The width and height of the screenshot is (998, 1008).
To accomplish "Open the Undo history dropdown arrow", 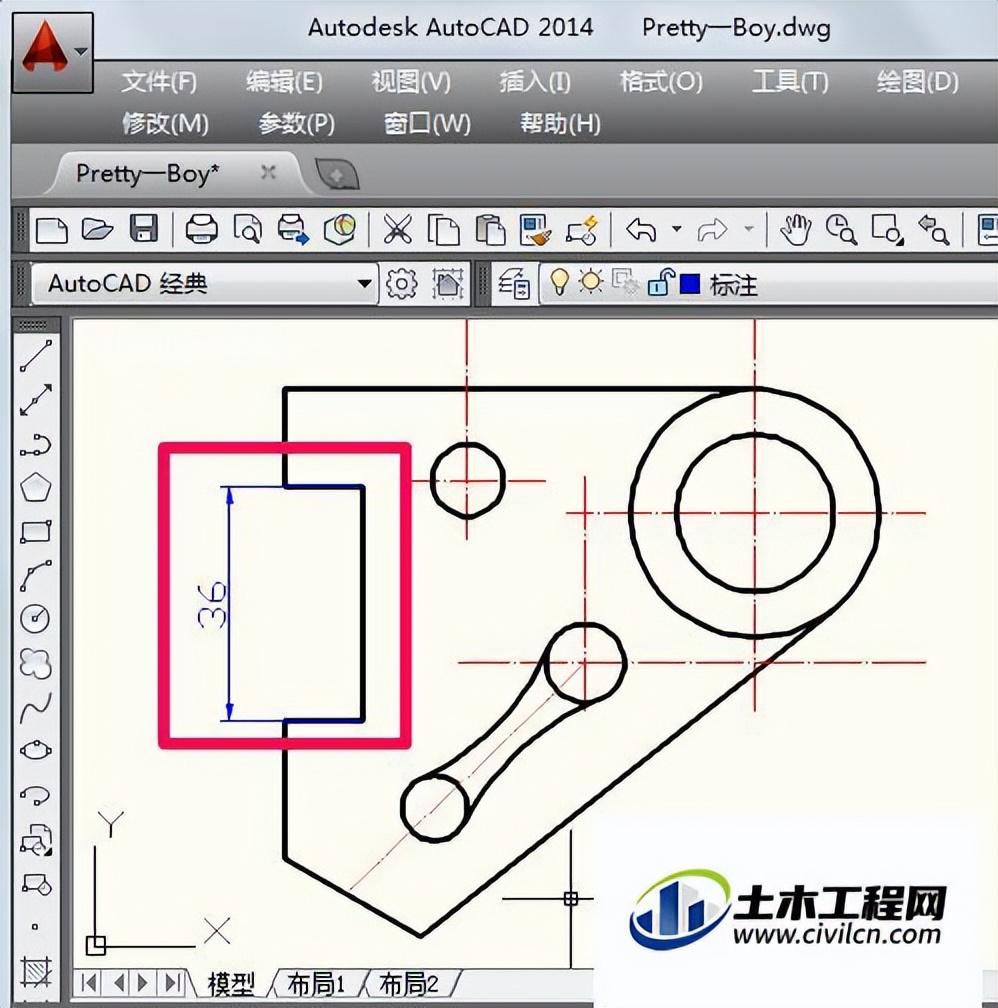I will (x=677, y=230).
